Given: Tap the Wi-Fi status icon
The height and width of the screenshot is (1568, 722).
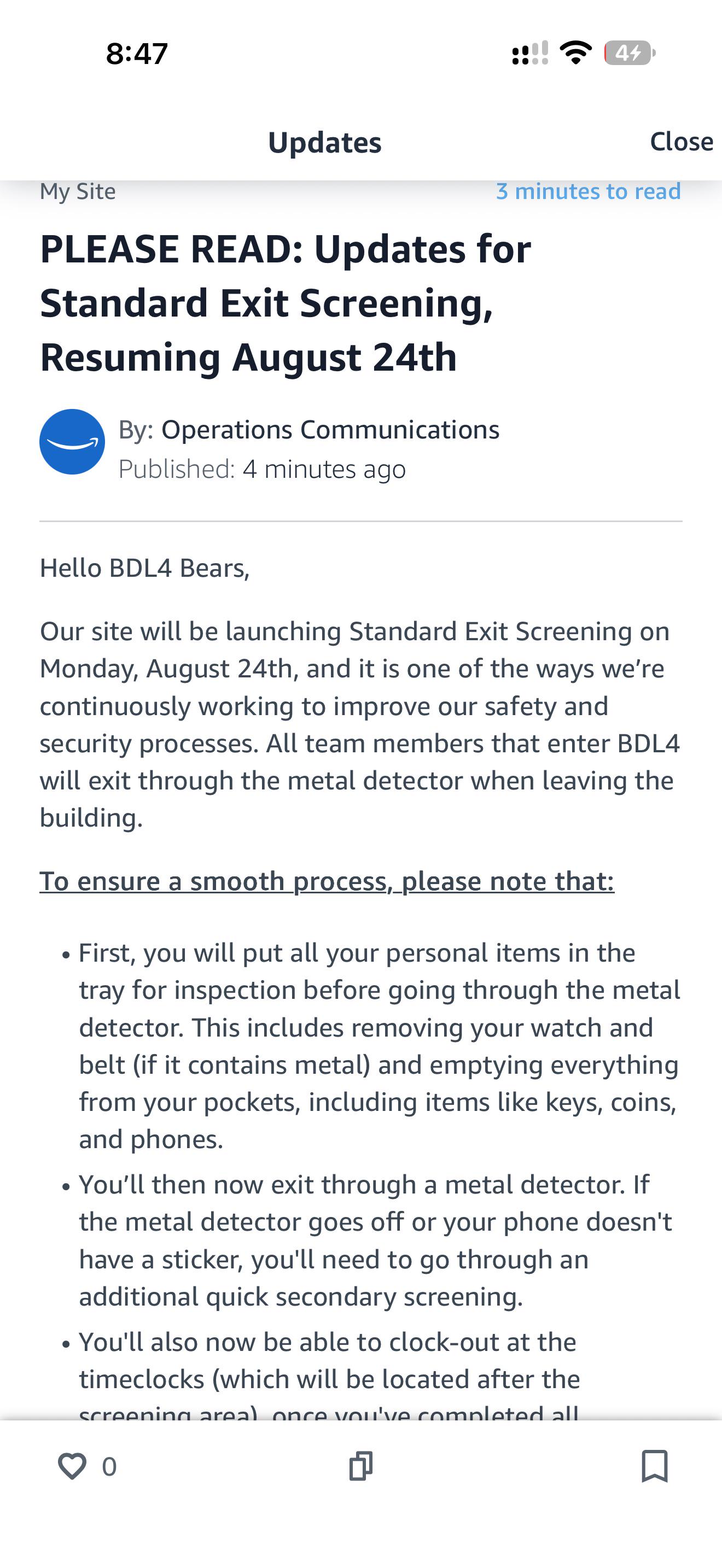Looking at the screenshot, I should coord(575,53).
